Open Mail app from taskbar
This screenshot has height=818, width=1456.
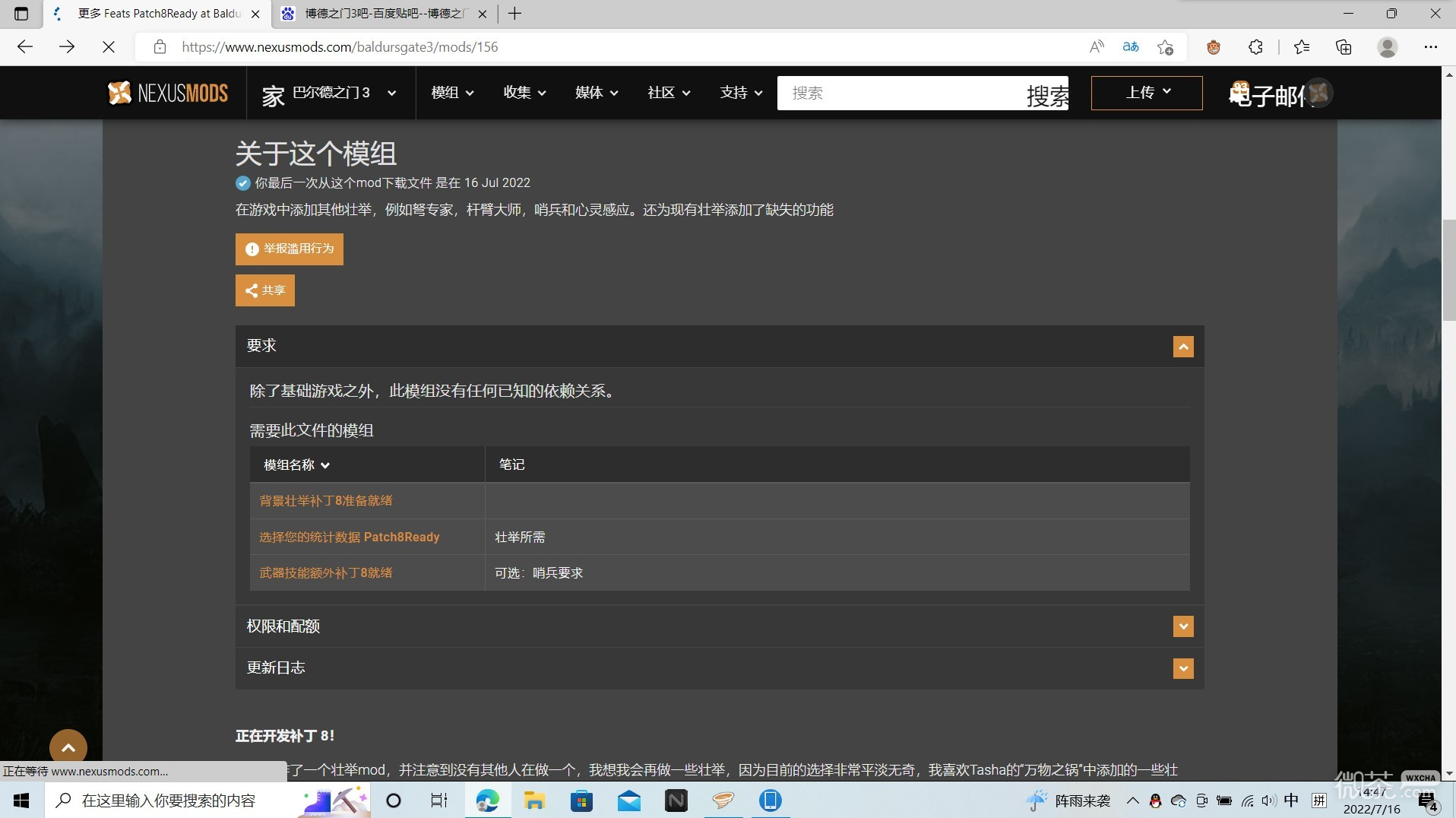628,801
